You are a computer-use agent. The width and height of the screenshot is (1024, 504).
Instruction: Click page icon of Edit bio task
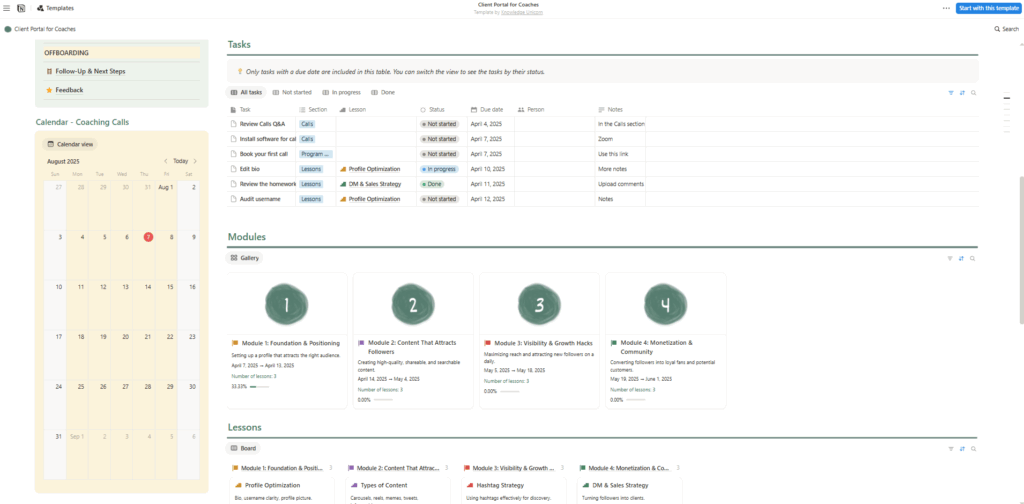point(234,168)
